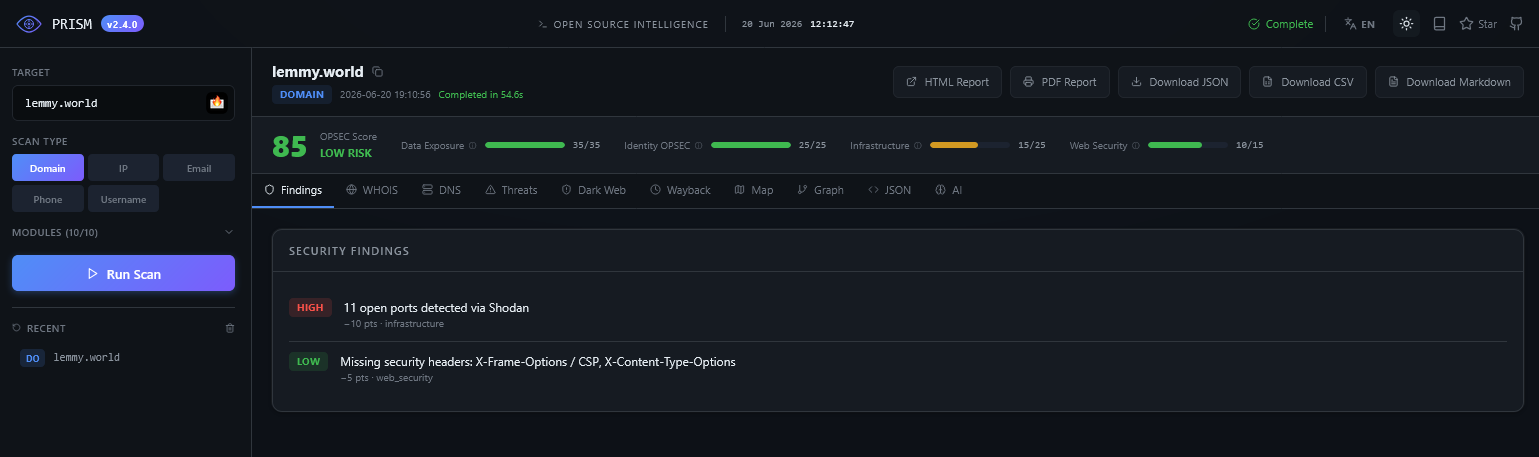The width and height of the screenshot is (1539, 457).
Task: Switch to the AI tab
Action: click(949, 190)
